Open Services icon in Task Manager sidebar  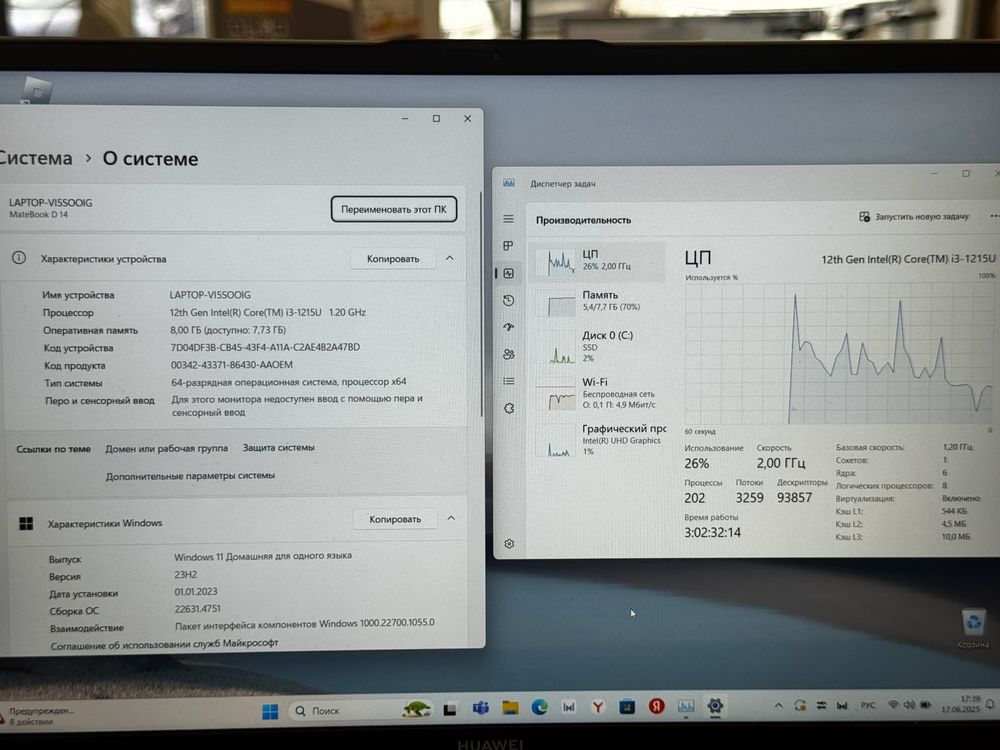pos(509,408)
